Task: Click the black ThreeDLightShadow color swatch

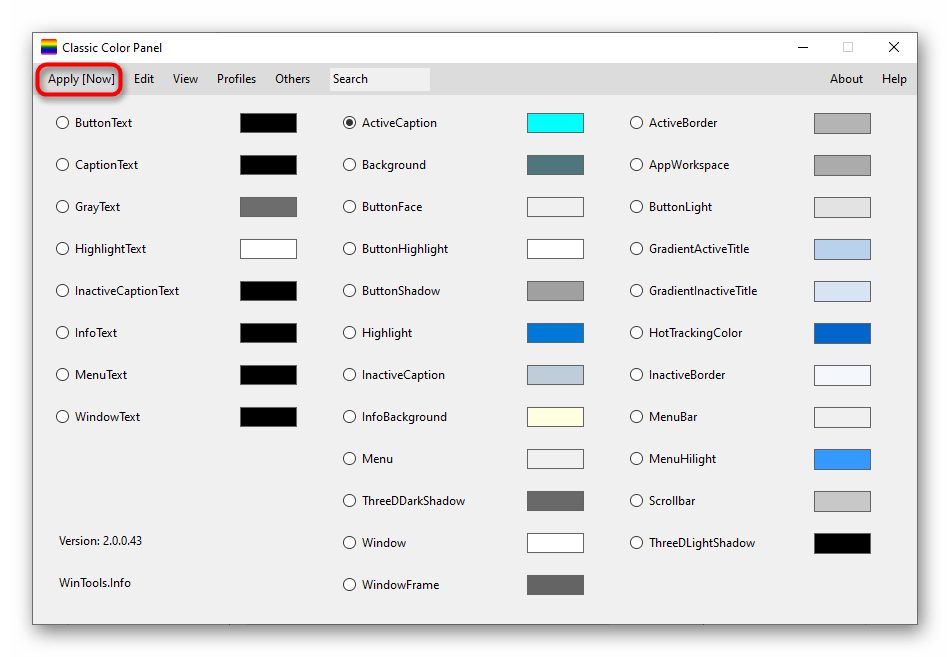Action: coord(842,543)
